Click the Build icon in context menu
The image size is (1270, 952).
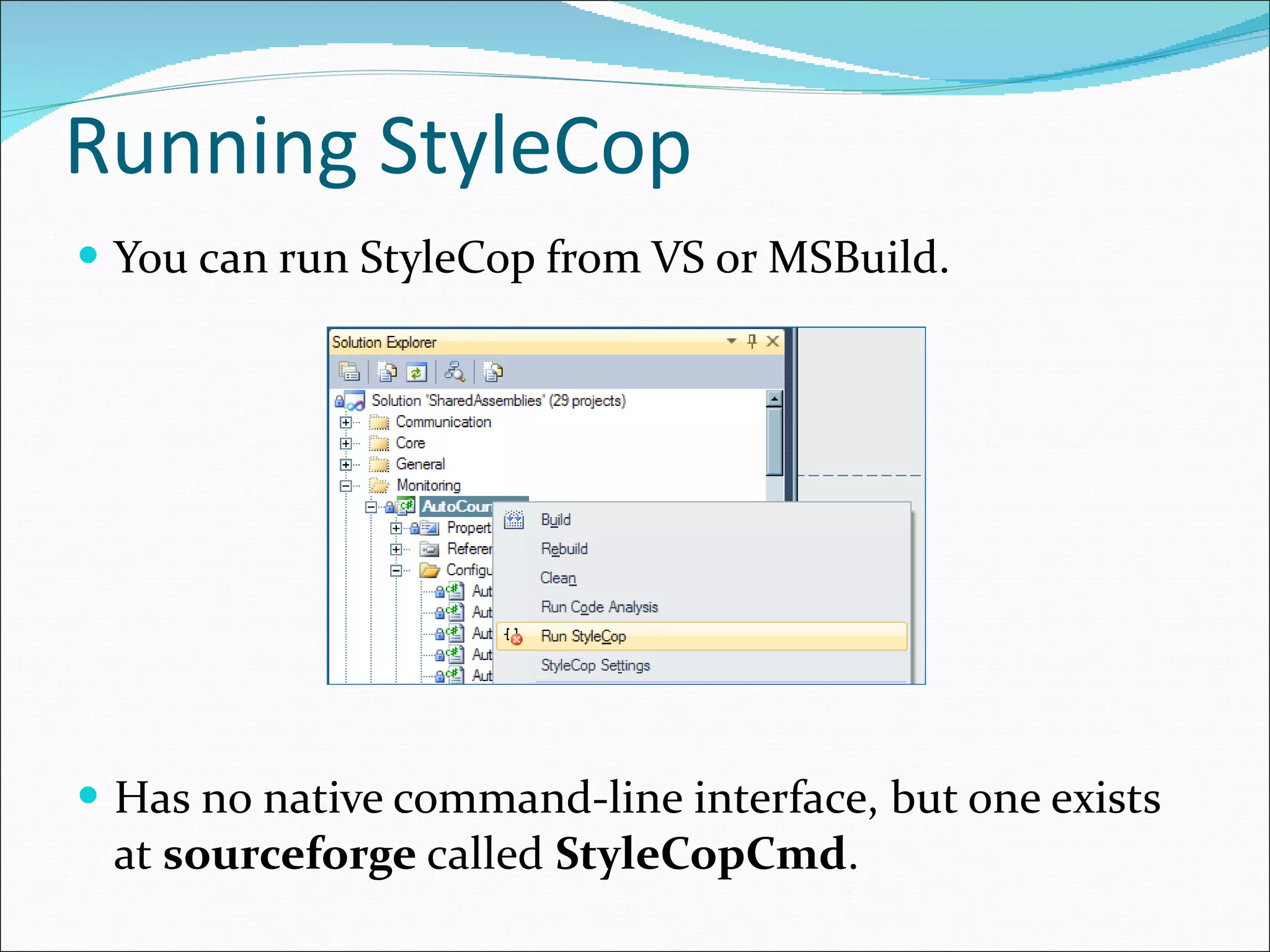(x=513, y=520)
